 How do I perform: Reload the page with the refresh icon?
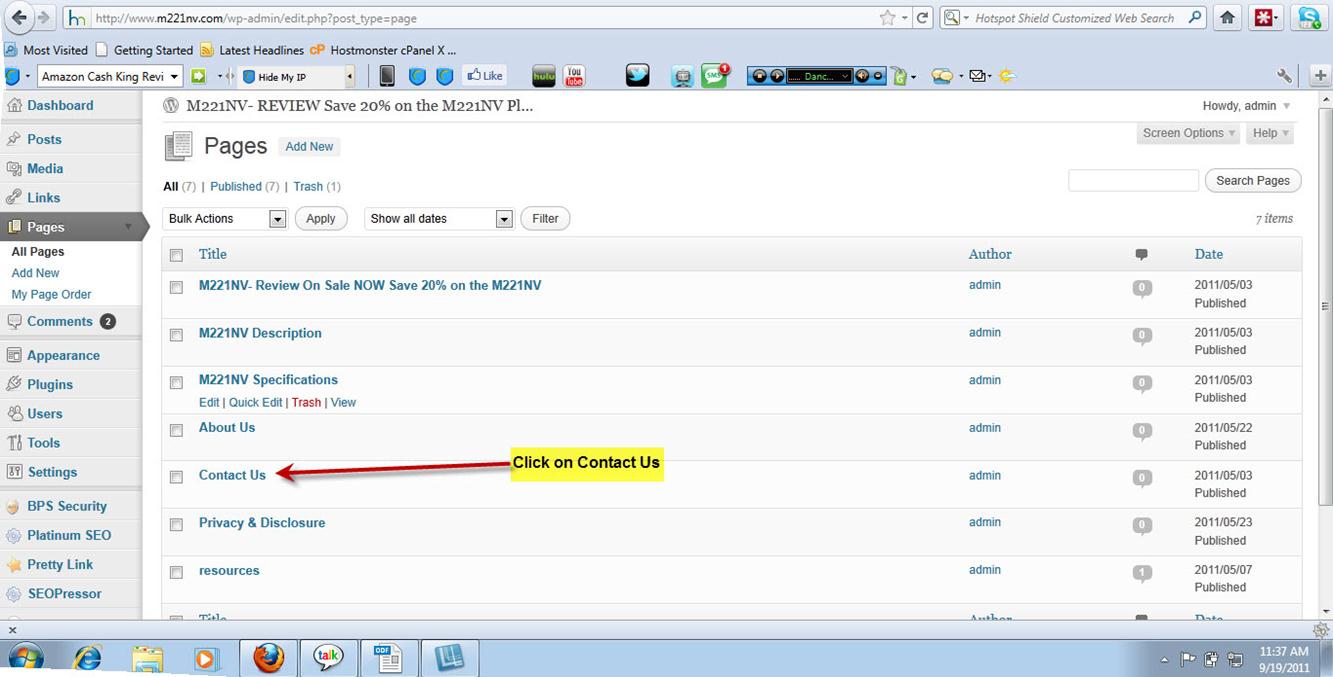click(x=923, y=18)
